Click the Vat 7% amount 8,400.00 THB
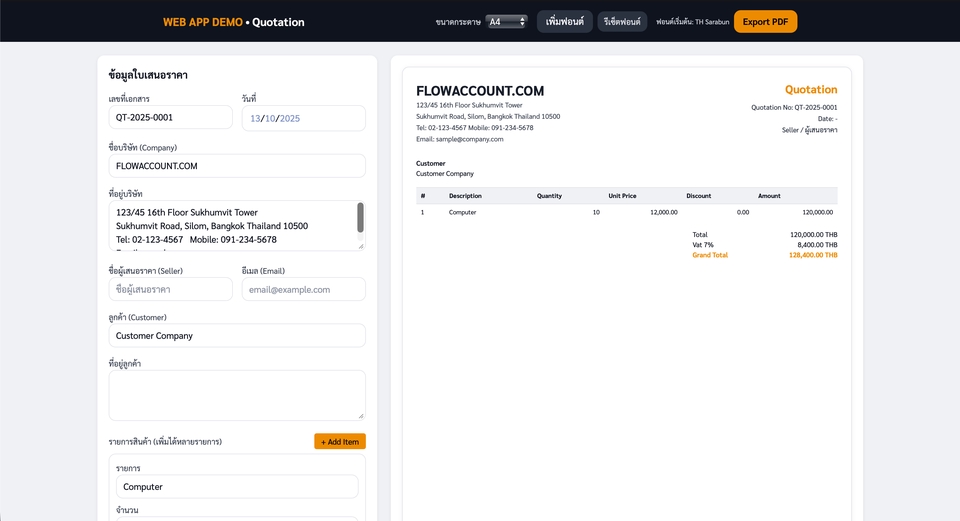The image size is (960, 521). pos(817,245)
